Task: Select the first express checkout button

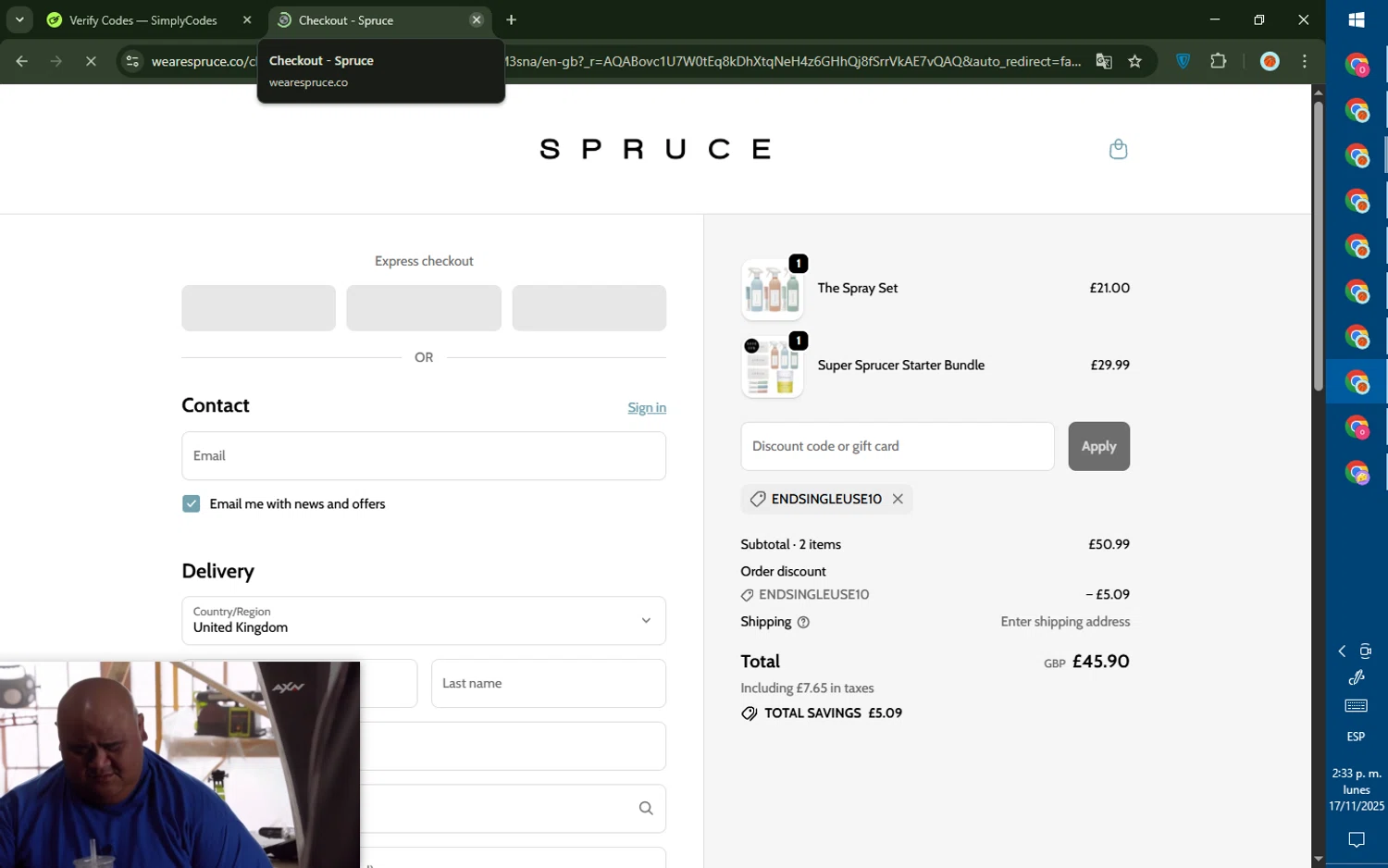Action: click(258, 308)
